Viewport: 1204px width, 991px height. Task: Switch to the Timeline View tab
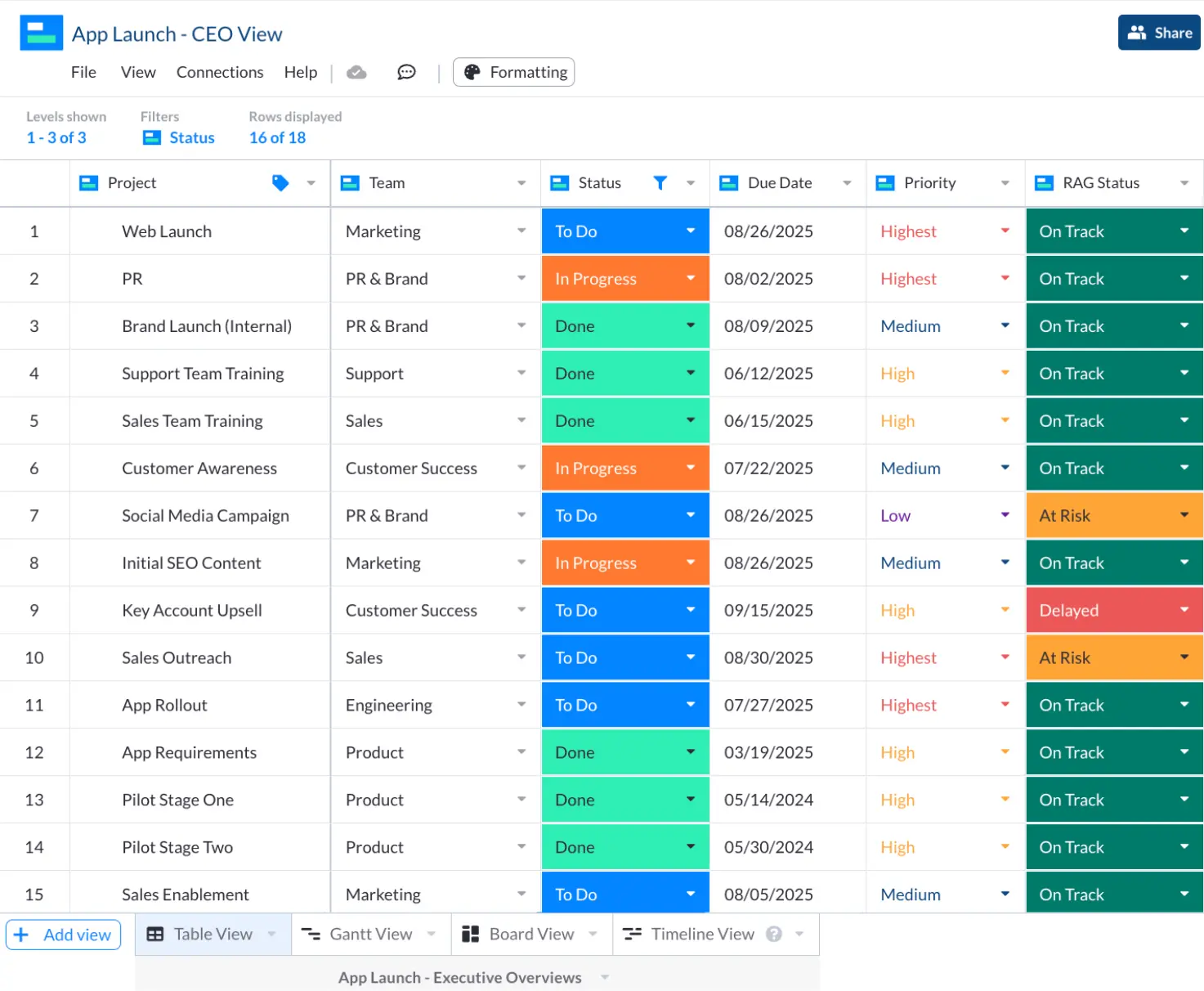click(715, 934)
